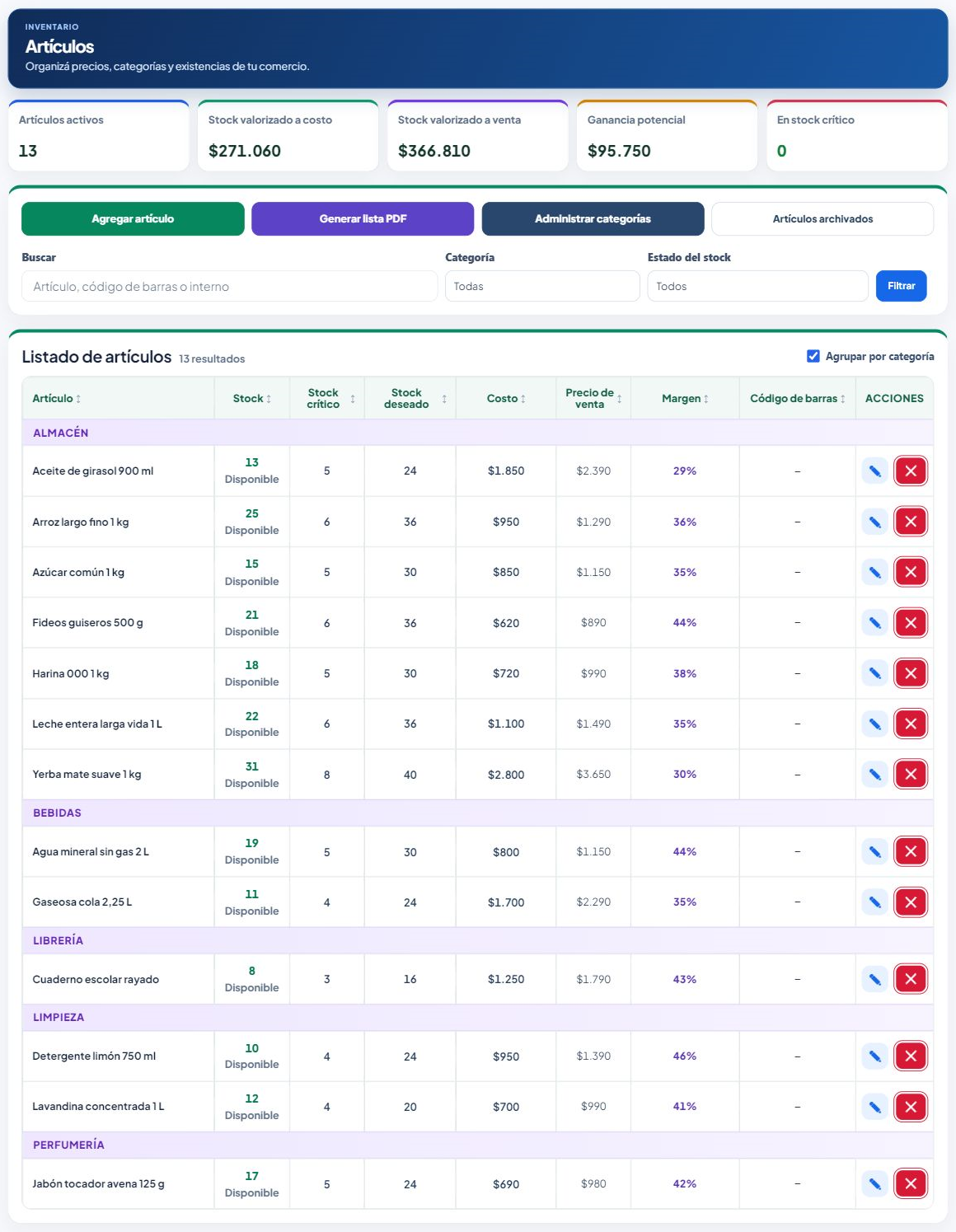The image size is (956, 1232).
Task: Sort table by Stock column header
Action: click(x=252, y=398)
